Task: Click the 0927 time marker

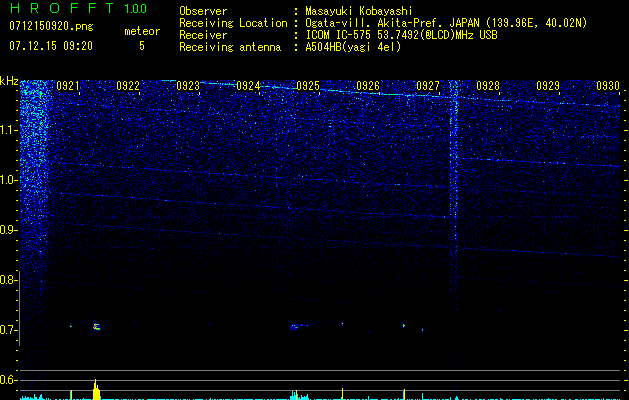Action: tap(428, 86)
